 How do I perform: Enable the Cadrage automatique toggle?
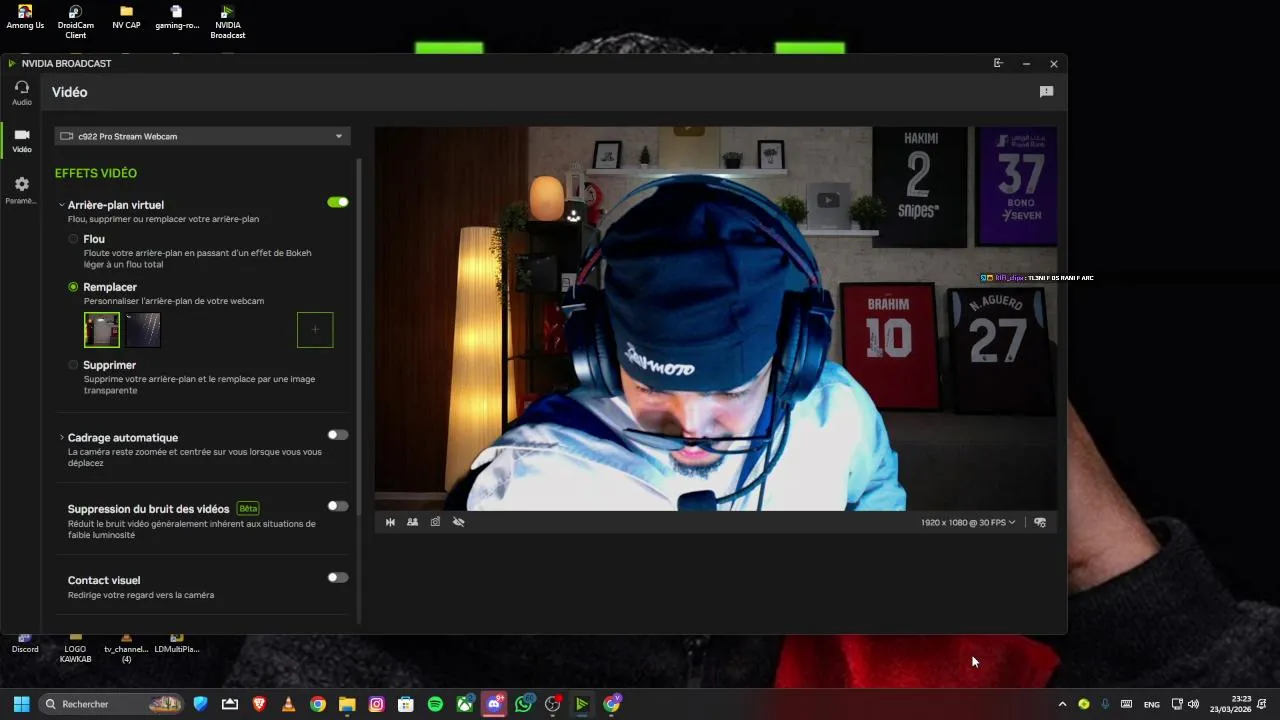[338, 435]
